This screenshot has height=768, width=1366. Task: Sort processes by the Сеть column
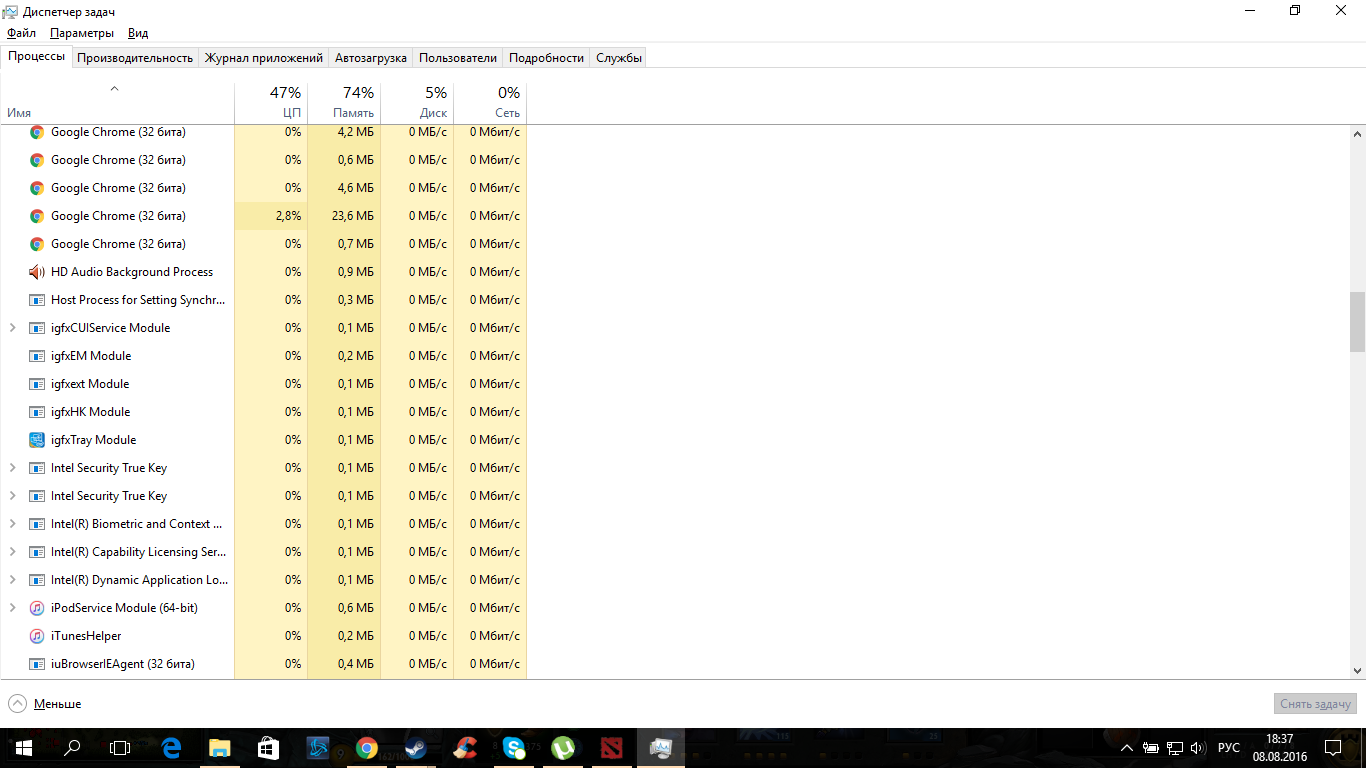point(490,102)
